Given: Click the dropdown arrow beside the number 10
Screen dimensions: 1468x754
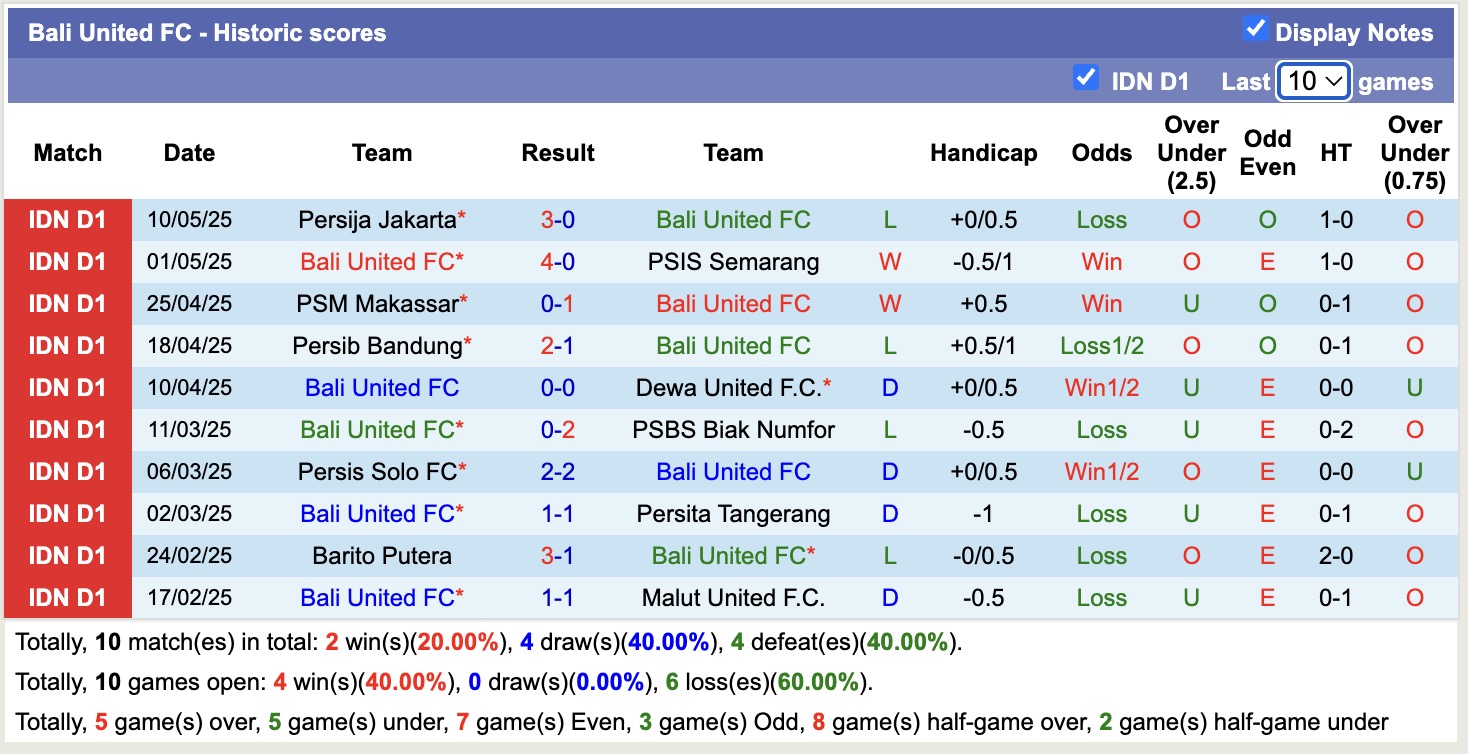Looking at the screenshot, I should [1331, 79].
